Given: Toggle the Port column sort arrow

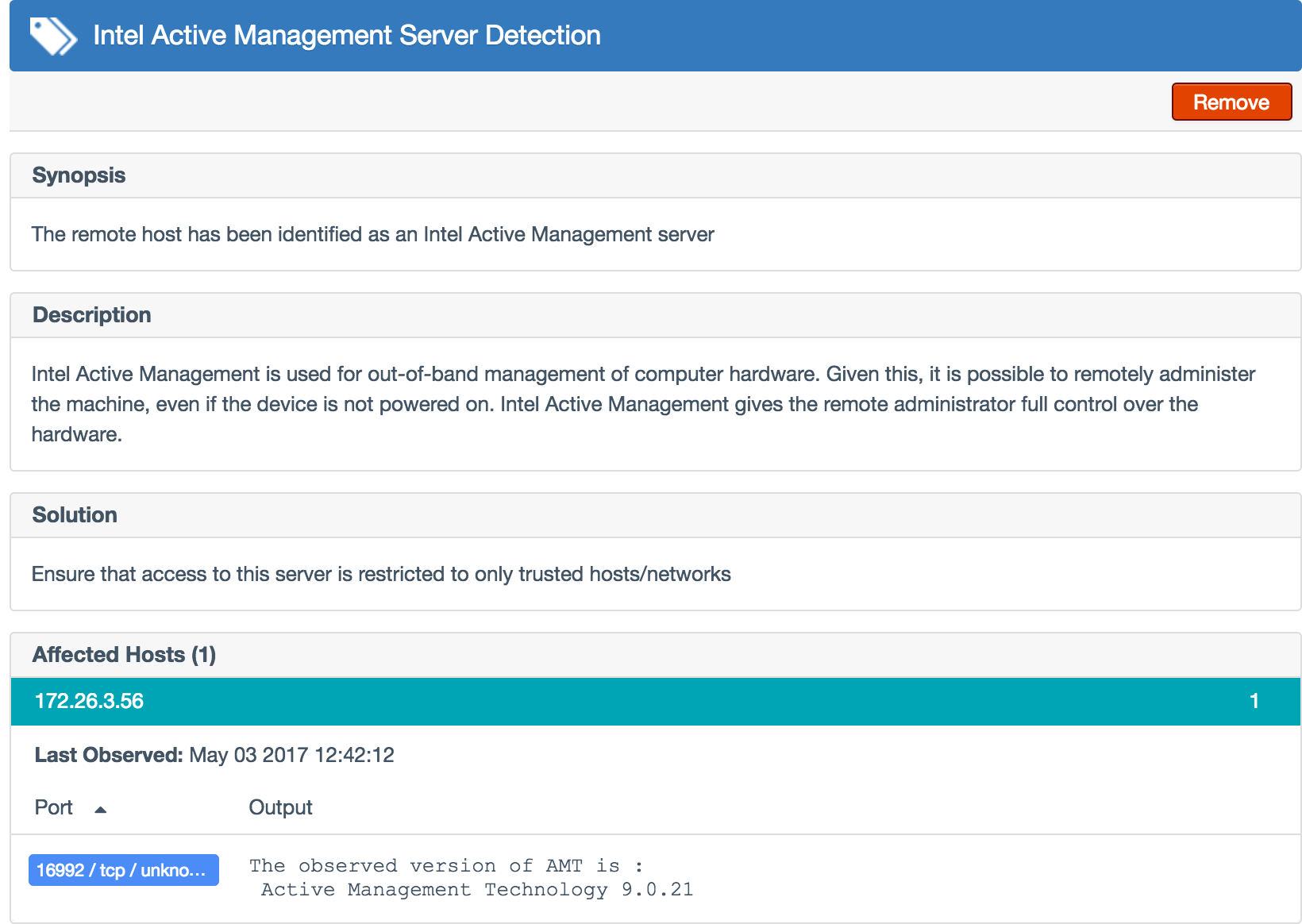Looking at the screenshot, I should pos(100,810).
